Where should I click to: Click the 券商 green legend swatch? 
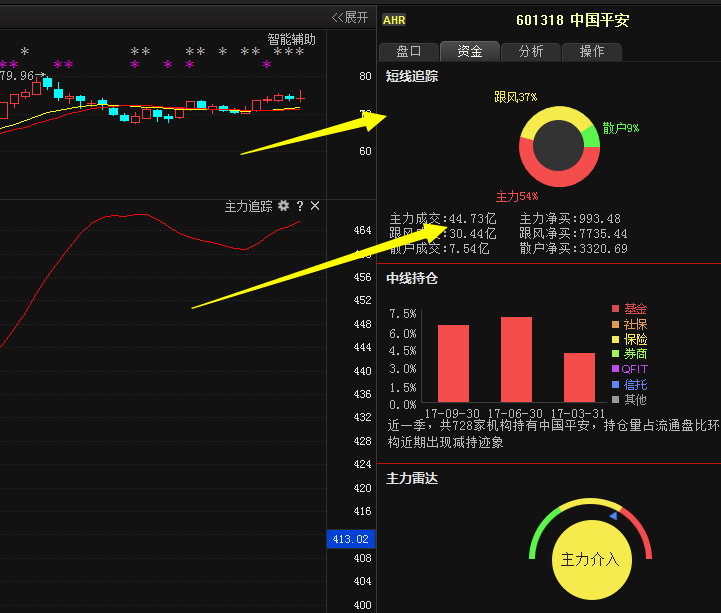click(616, 354)
